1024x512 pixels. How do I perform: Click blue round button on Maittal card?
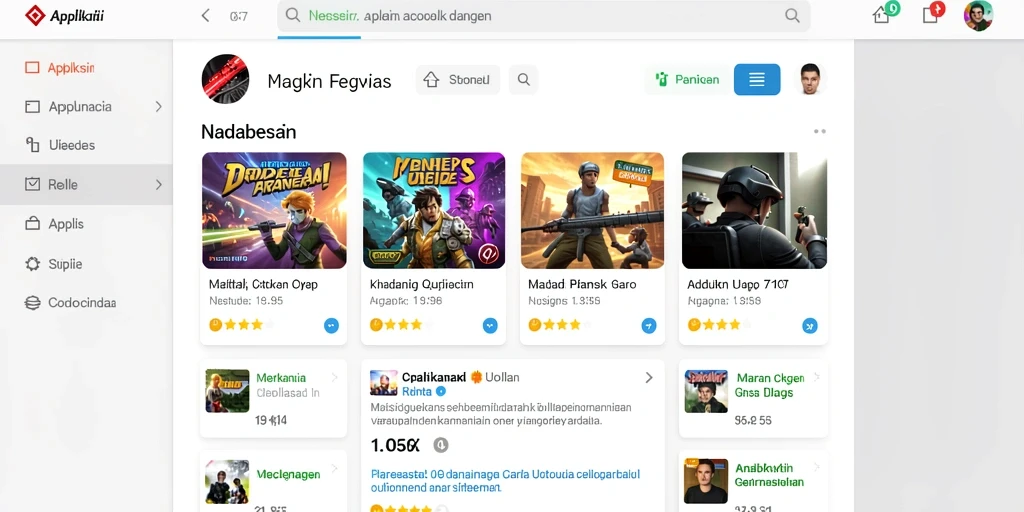click(x=331, y=325)
